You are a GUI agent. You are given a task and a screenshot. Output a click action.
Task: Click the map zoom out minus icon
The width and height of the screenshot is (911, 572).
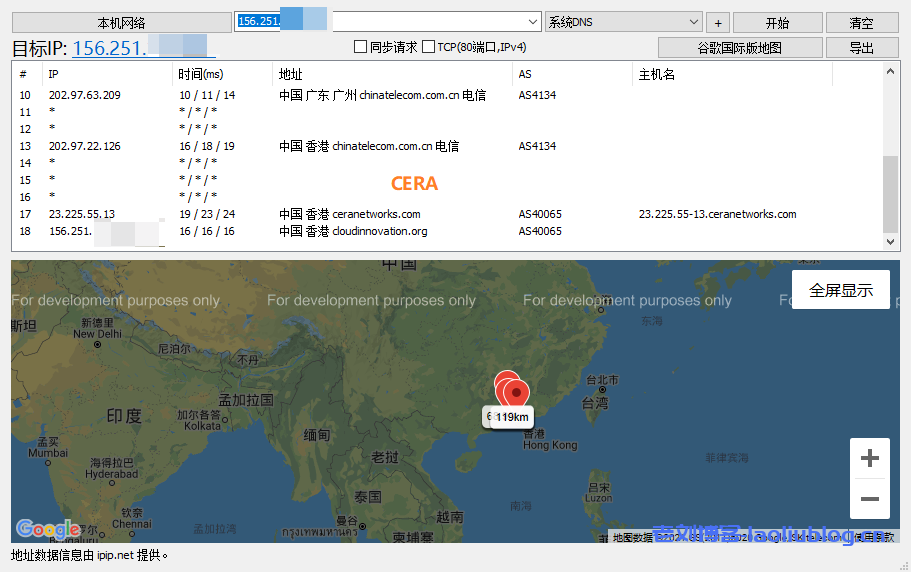[869, 499]
